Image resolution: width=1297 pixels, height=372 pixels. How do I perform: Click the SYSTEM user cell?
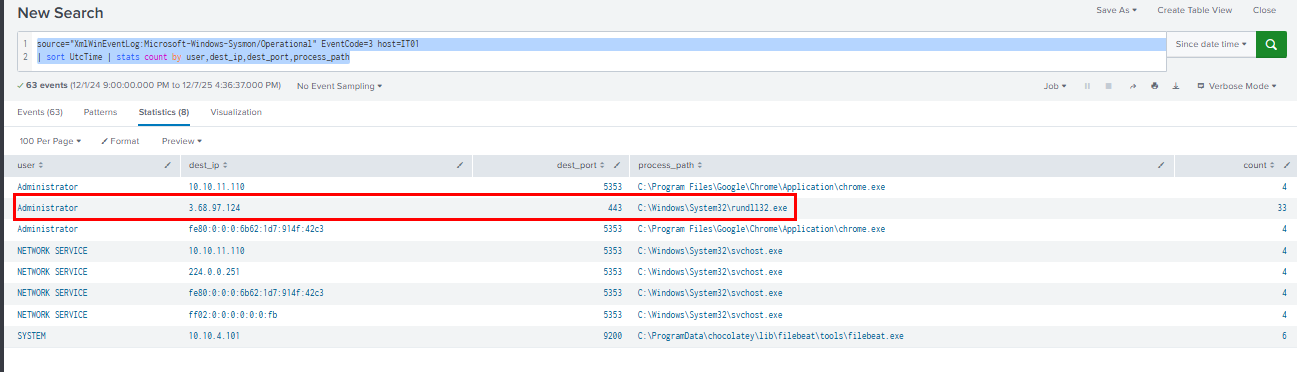(31, 336)
